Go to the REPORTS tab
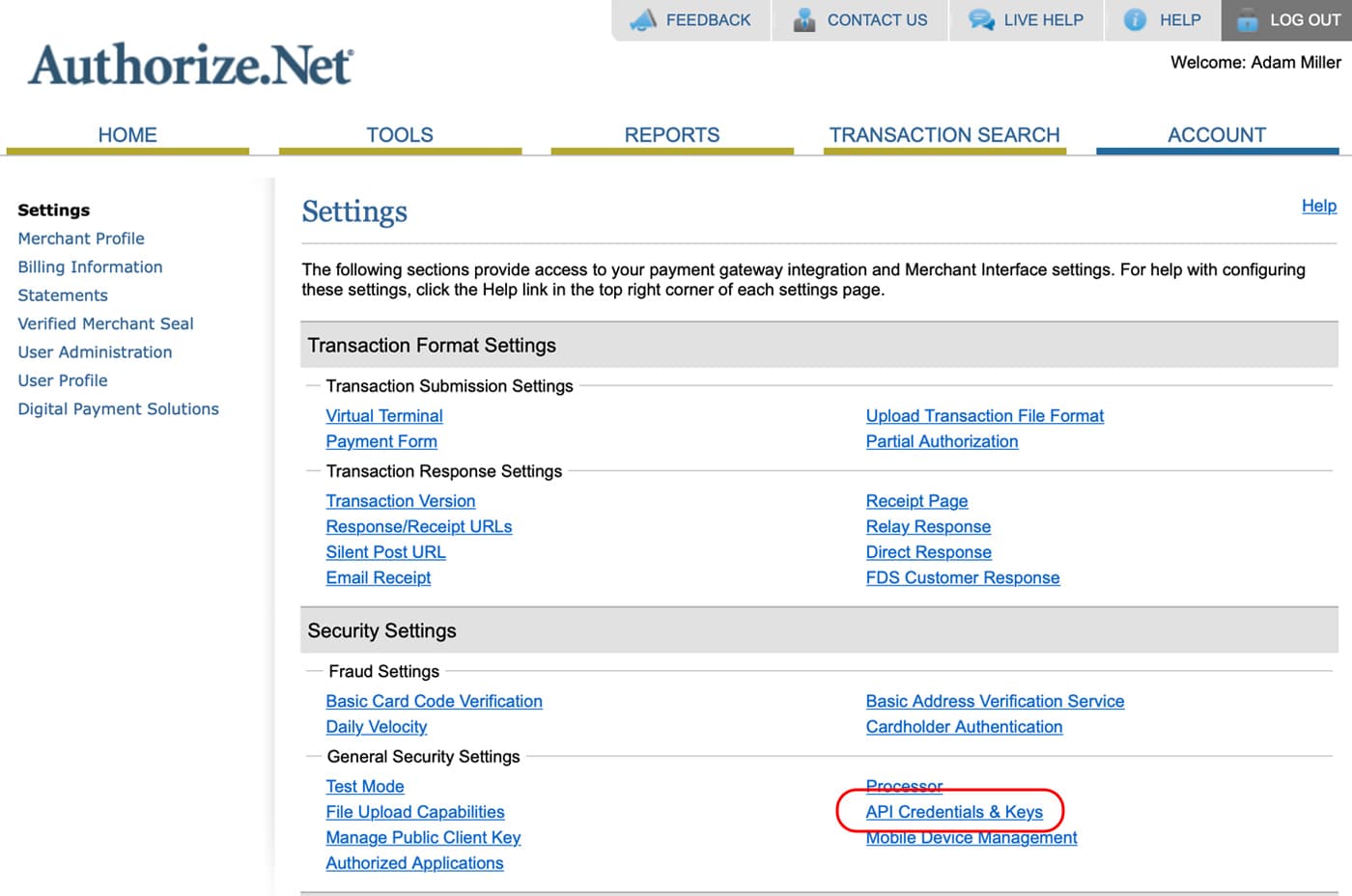Screen dimensions: 1352x896 point(672,135)
